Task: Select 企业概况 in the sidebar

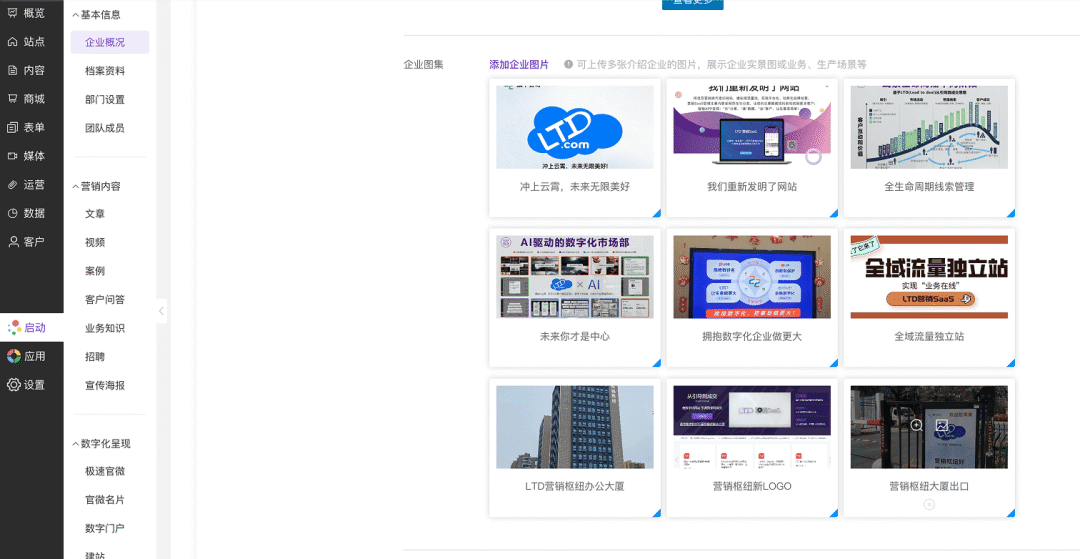Action: (110, 42)
